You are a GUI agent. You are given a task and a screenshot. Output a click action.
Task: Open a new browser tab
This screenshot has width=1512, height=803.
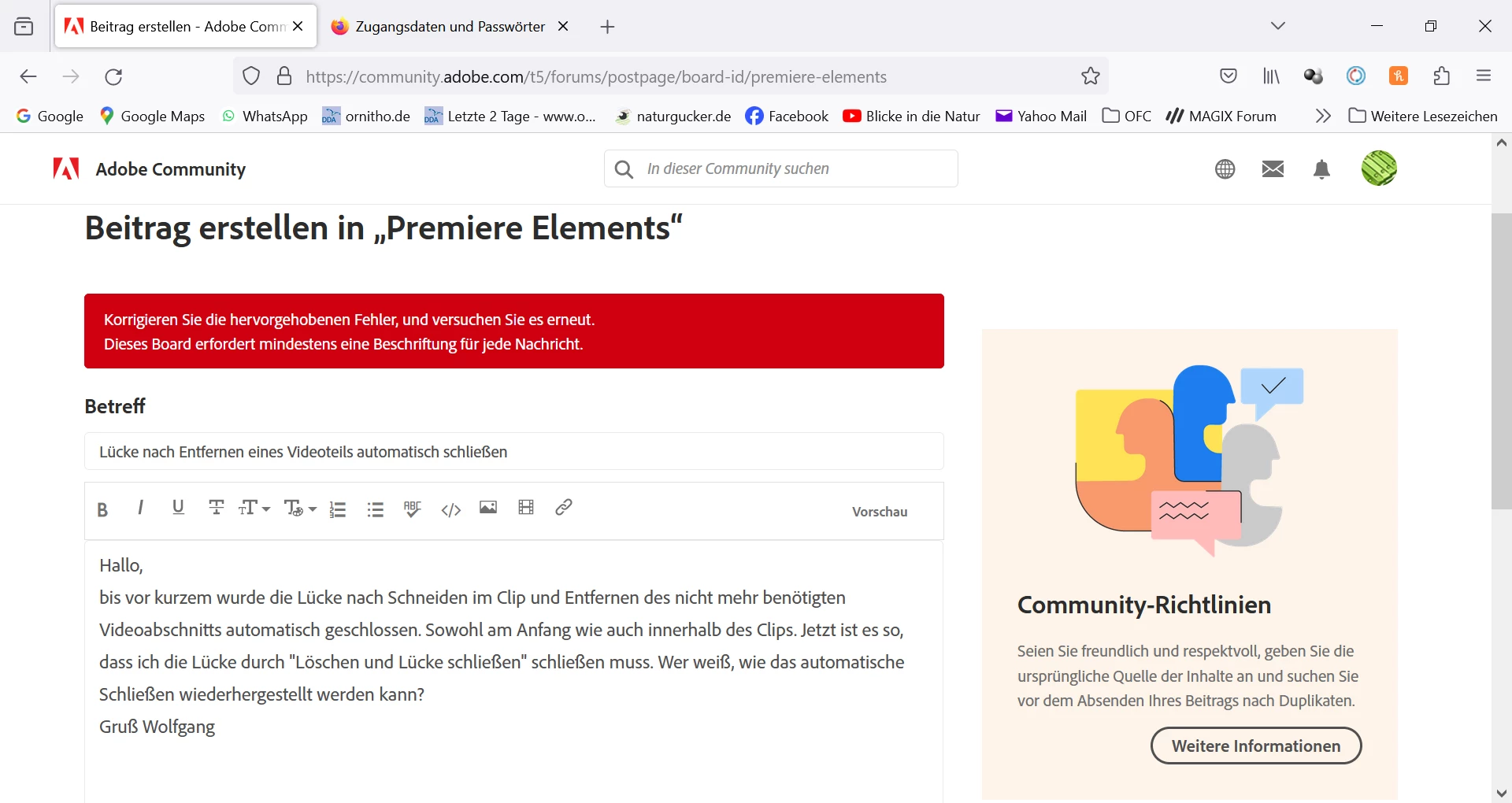pos(607,27)
